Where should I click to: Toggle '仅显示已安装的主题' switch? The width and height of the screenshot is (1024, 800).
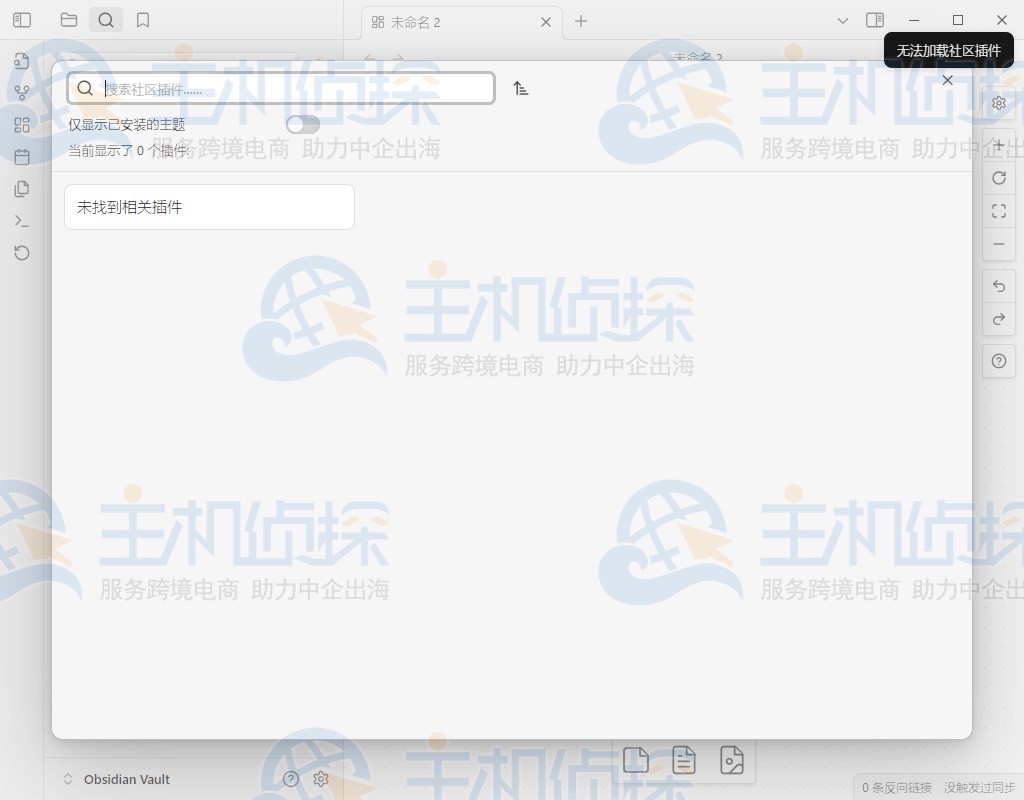[302, 124]
